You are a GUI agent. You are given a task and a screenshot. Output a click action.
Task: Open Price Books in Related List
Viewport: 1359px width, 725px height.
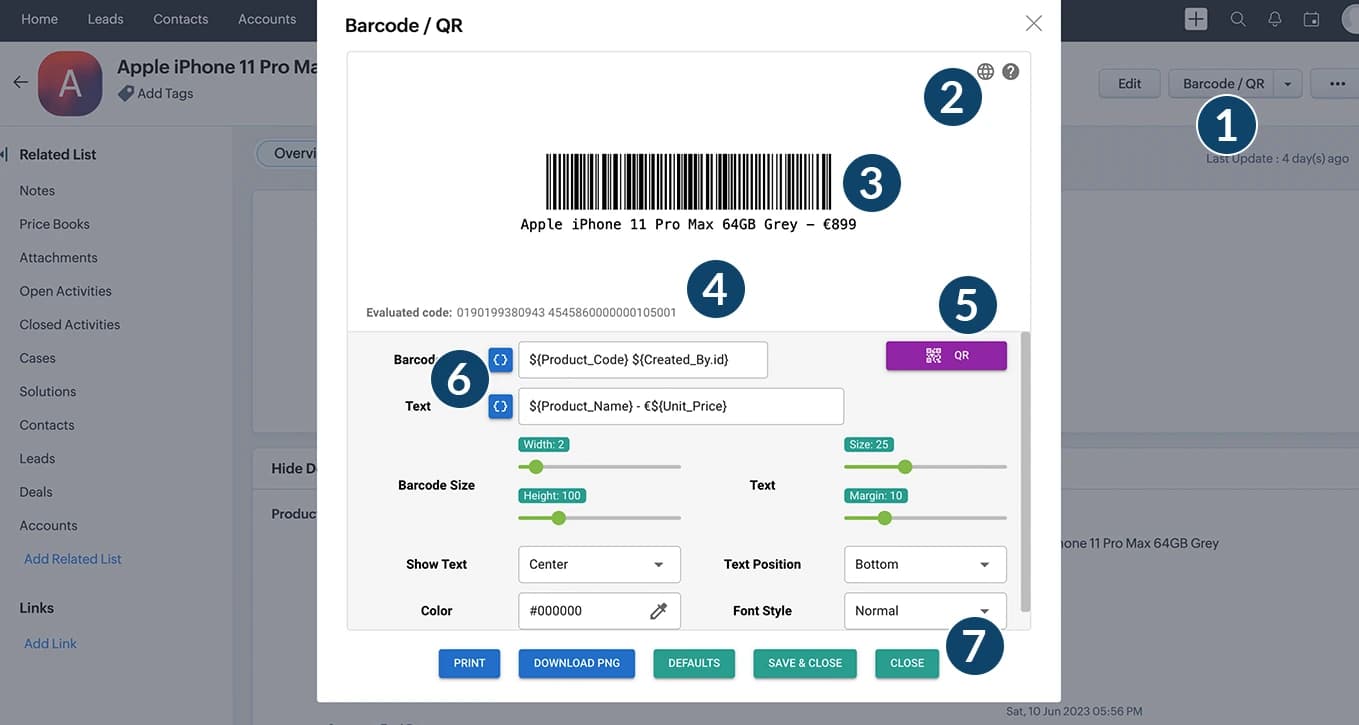pyautogui.click(x=54, y=224)
